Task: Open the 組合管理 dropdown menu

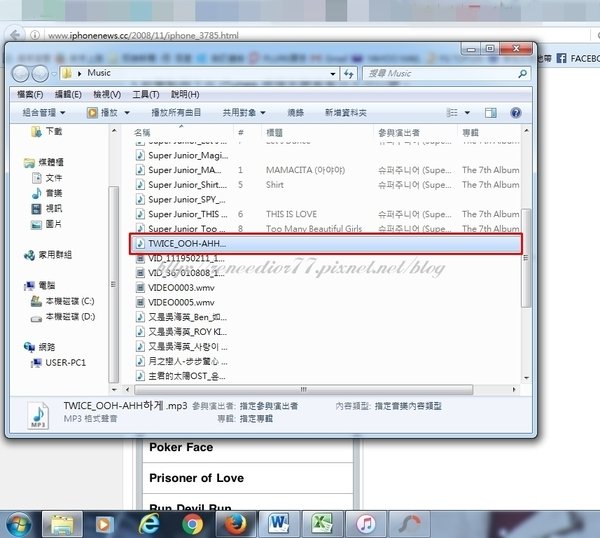Action: pos(44,112)
